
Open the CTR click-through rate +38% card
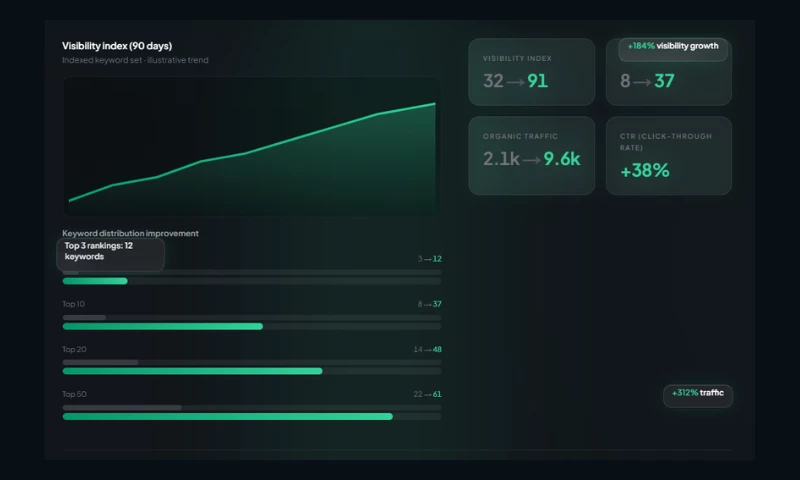coord(669,156)
